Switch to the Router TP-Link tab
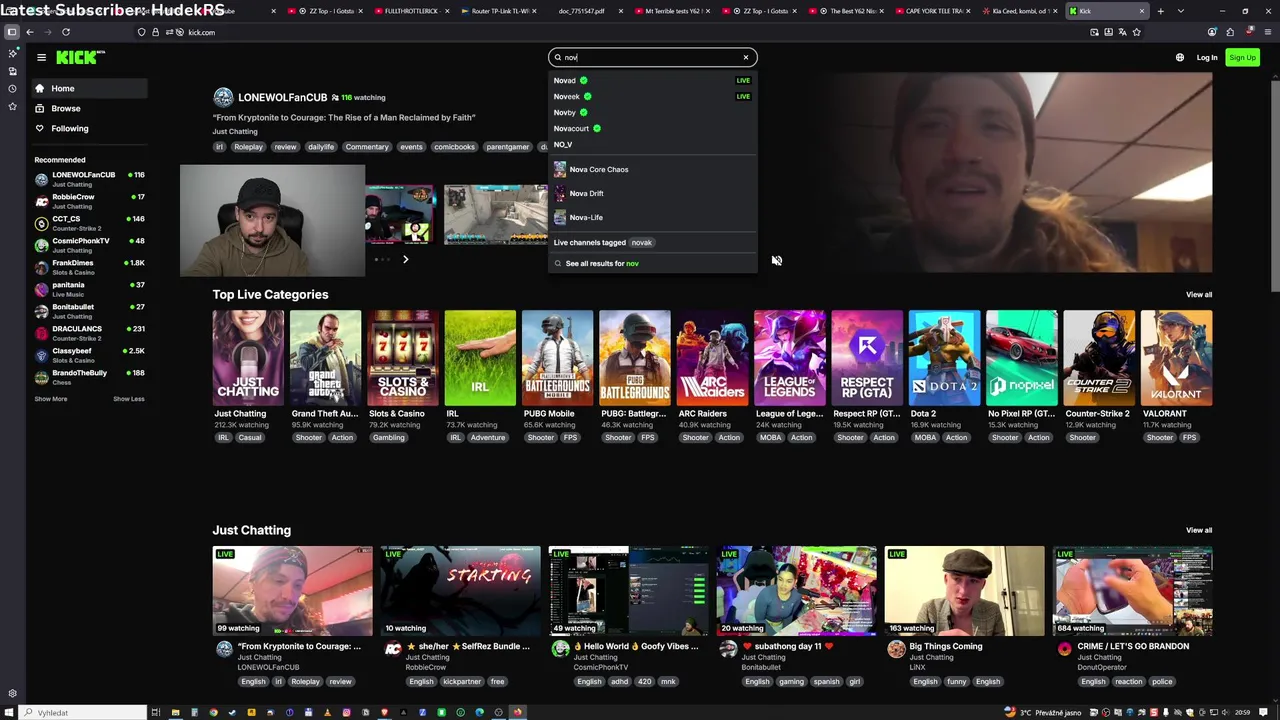This screenshot has height=720, width=1280. (x=500, y=11)
